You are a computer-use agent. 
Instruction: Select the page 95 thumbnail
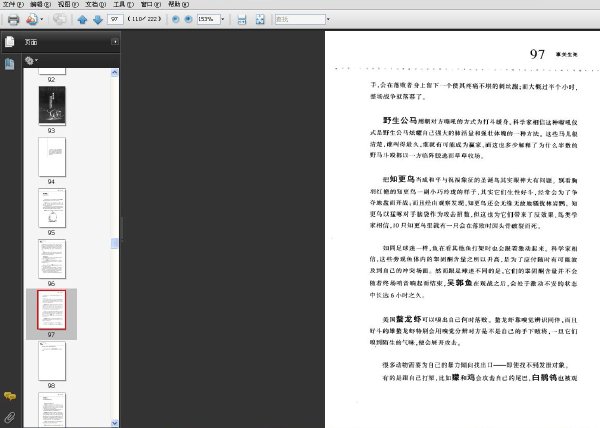(52, 208)
